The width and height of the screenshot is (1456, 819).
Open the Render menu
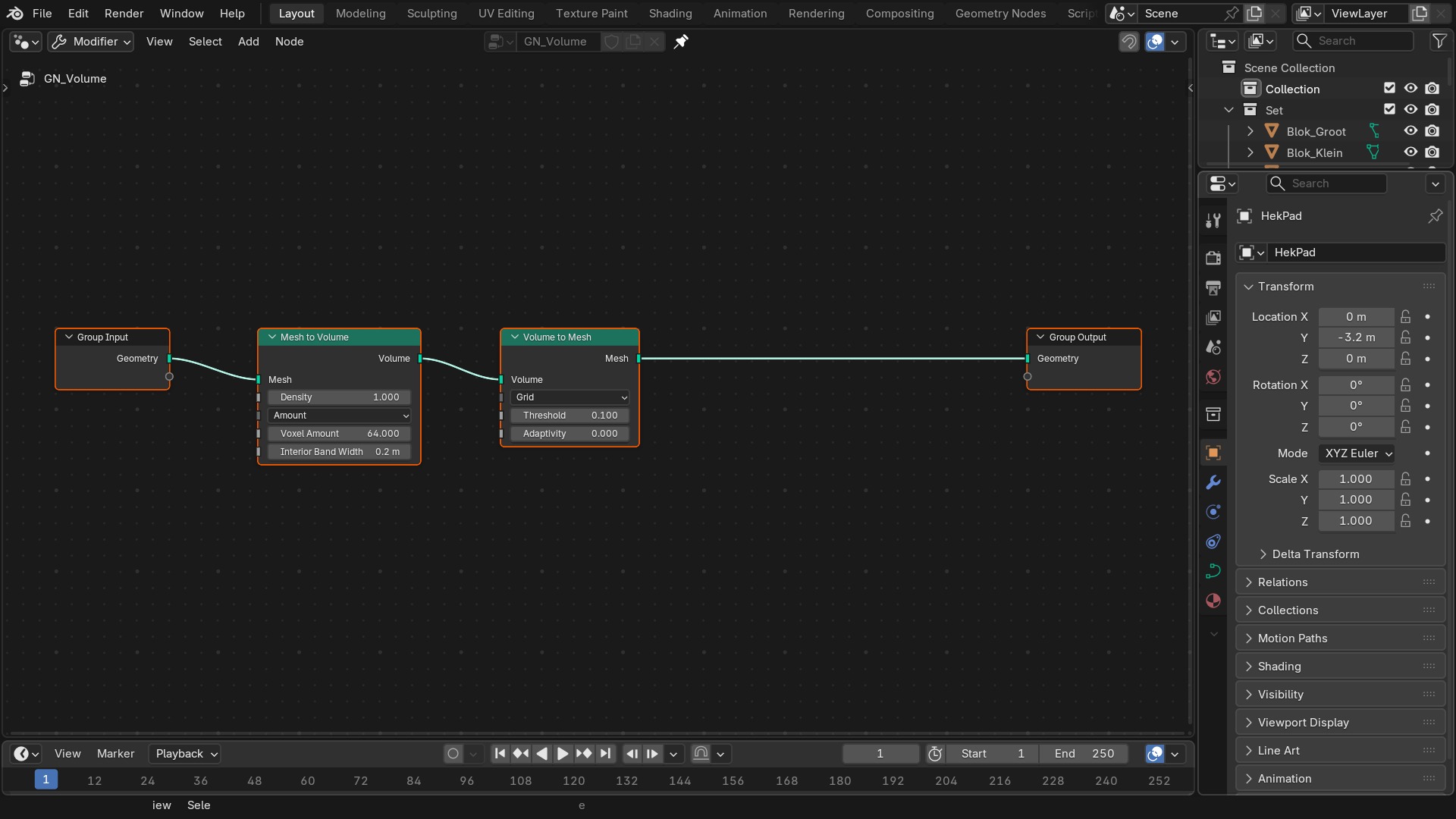point(124,14)
